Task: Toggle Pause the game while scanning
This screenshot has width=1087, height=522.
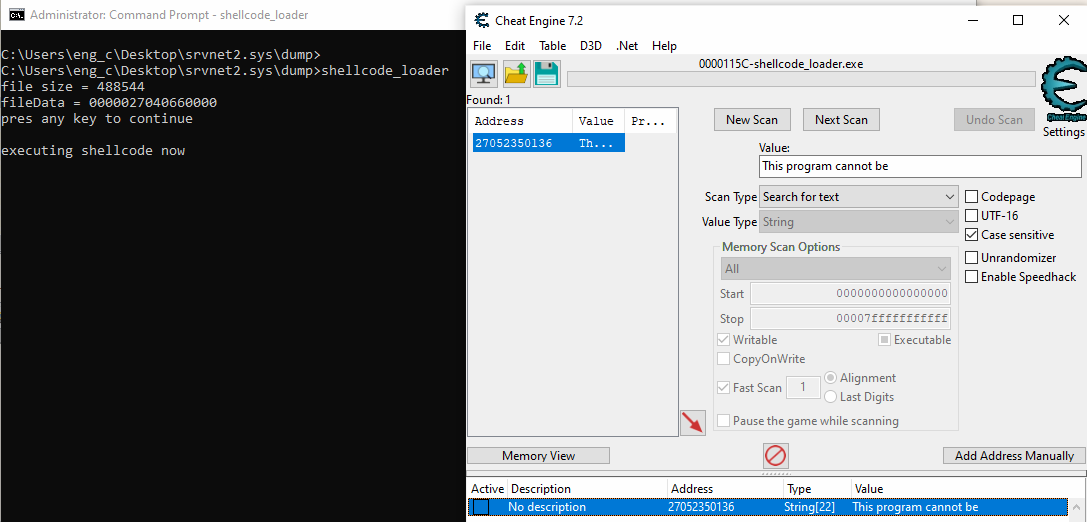Action: (723, 421)
